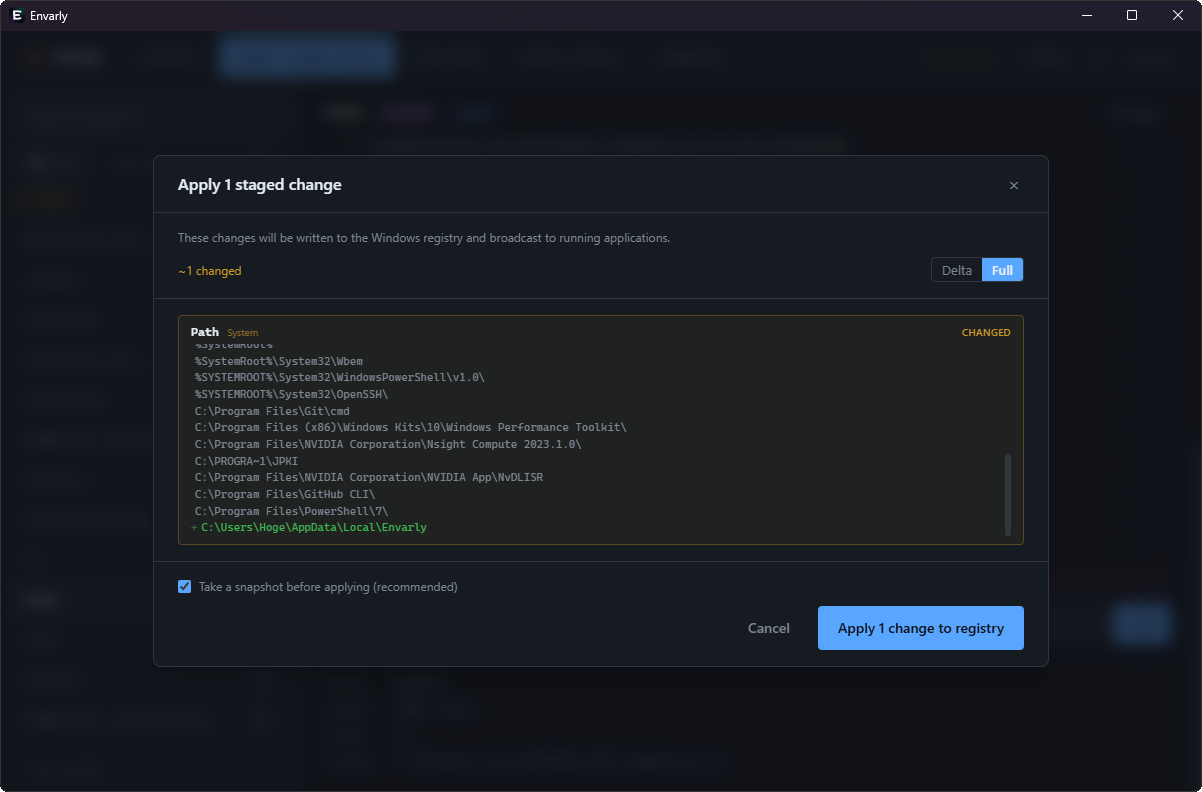Click the WindowsPowerShell\v1.0 path entry

click(x=339, y=377)
